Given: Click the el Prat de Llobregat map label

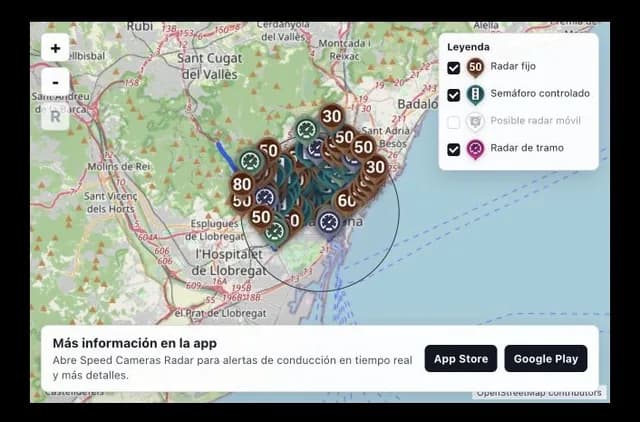Looking at the screenshot, I should pos(220,313).
